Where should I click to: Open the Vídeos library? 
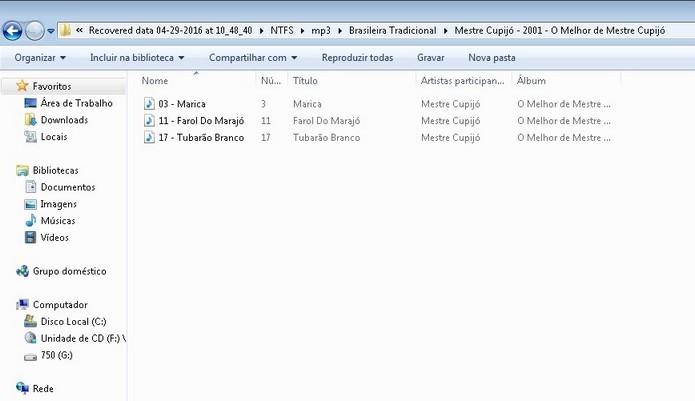(55, 237)
